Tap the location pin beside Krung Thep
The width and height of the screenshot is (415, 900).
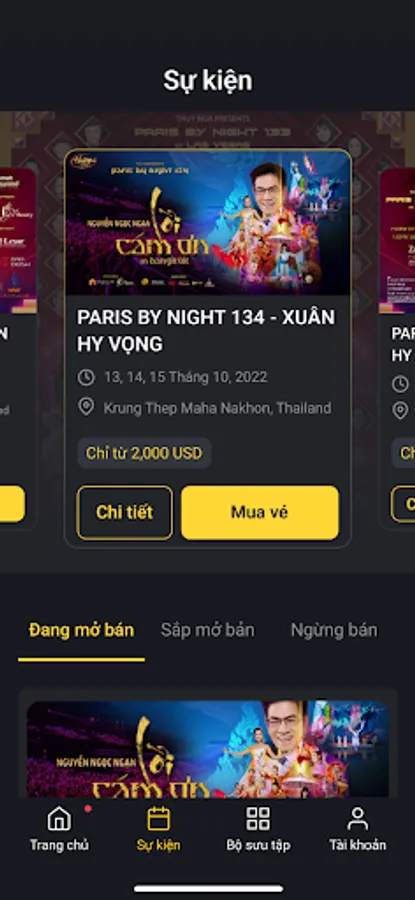tap(86, 408)
